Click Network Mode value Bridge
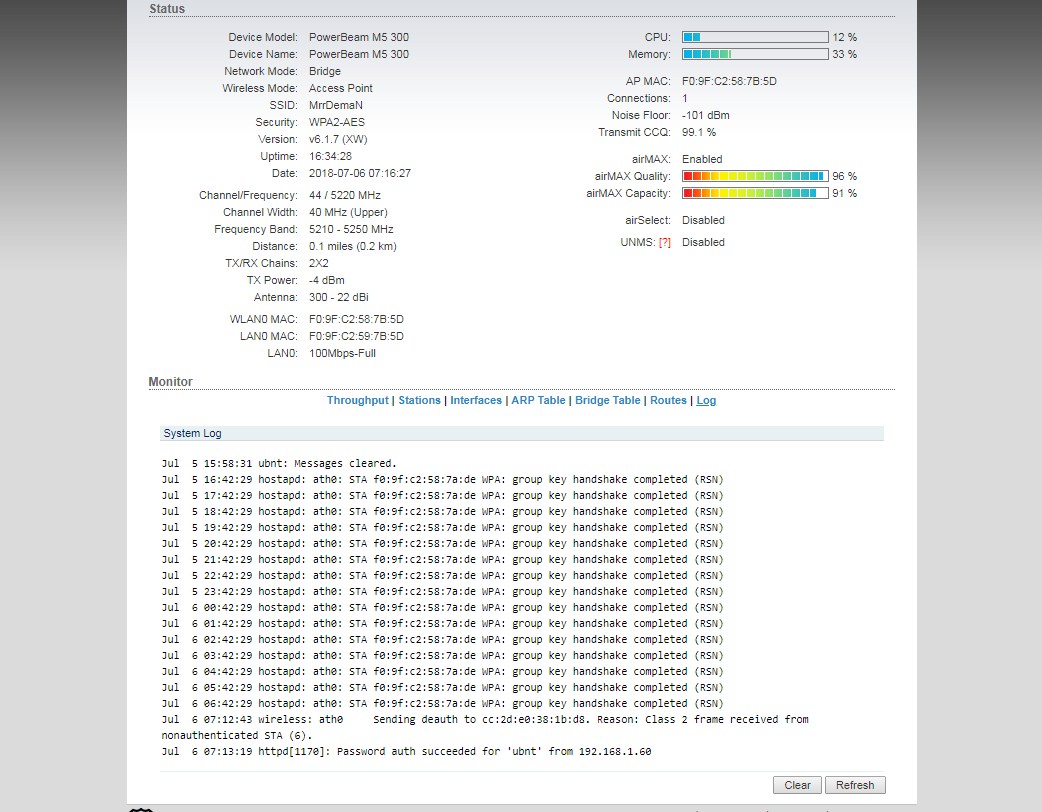 pyautogui.click(x=324, y=71)
